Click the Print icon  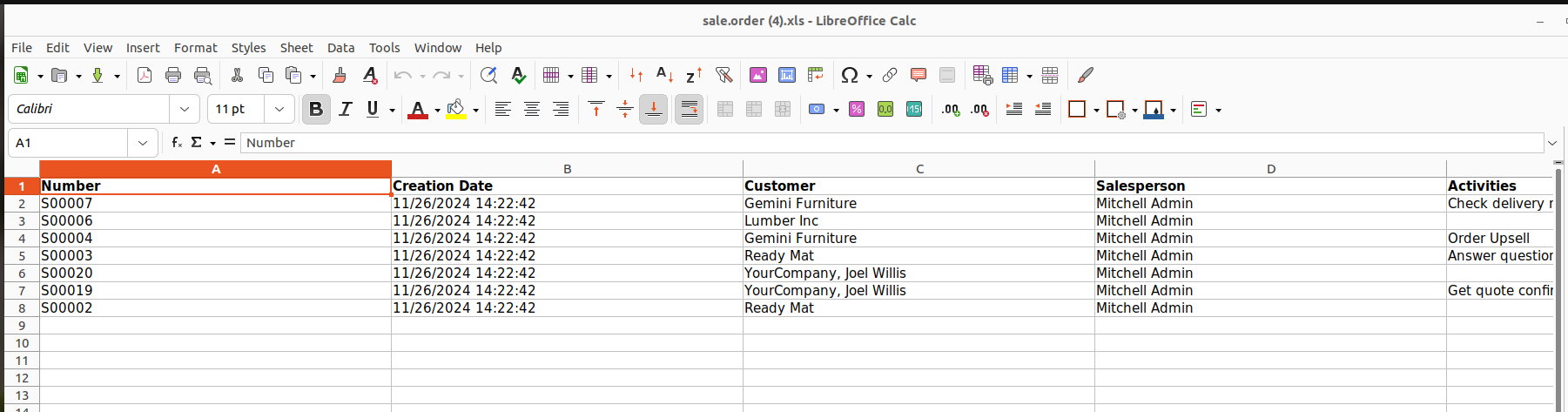point(173,76)
